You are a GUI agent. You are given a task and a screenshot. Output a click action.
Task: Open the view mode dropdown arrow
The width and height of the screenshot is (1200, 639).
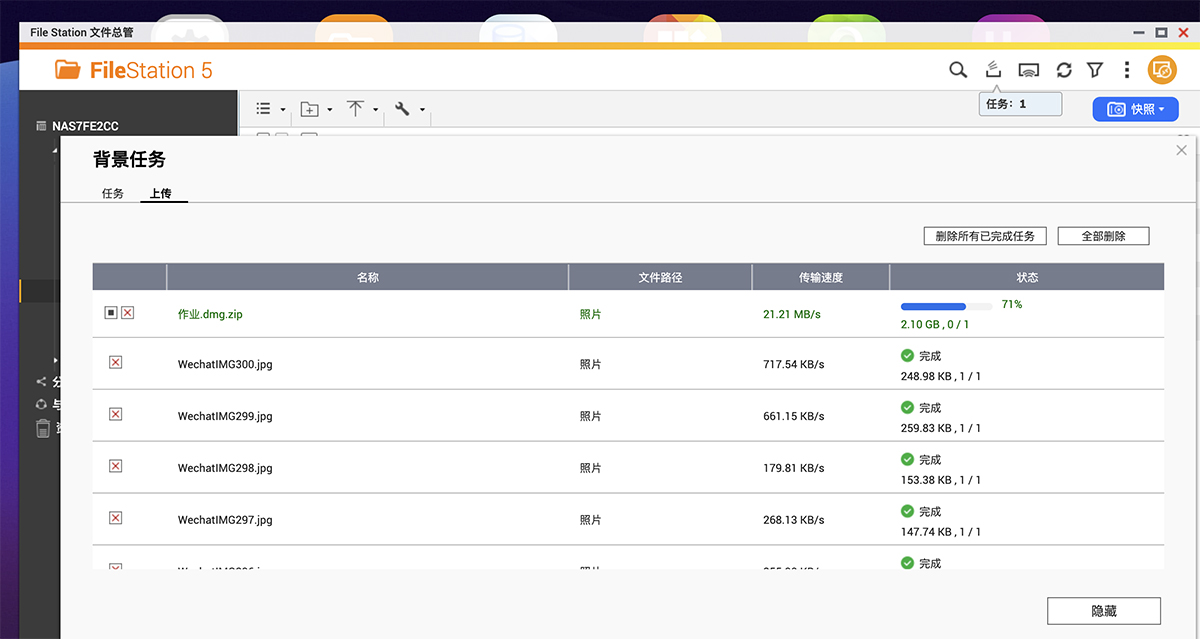[x=283, y=110]
